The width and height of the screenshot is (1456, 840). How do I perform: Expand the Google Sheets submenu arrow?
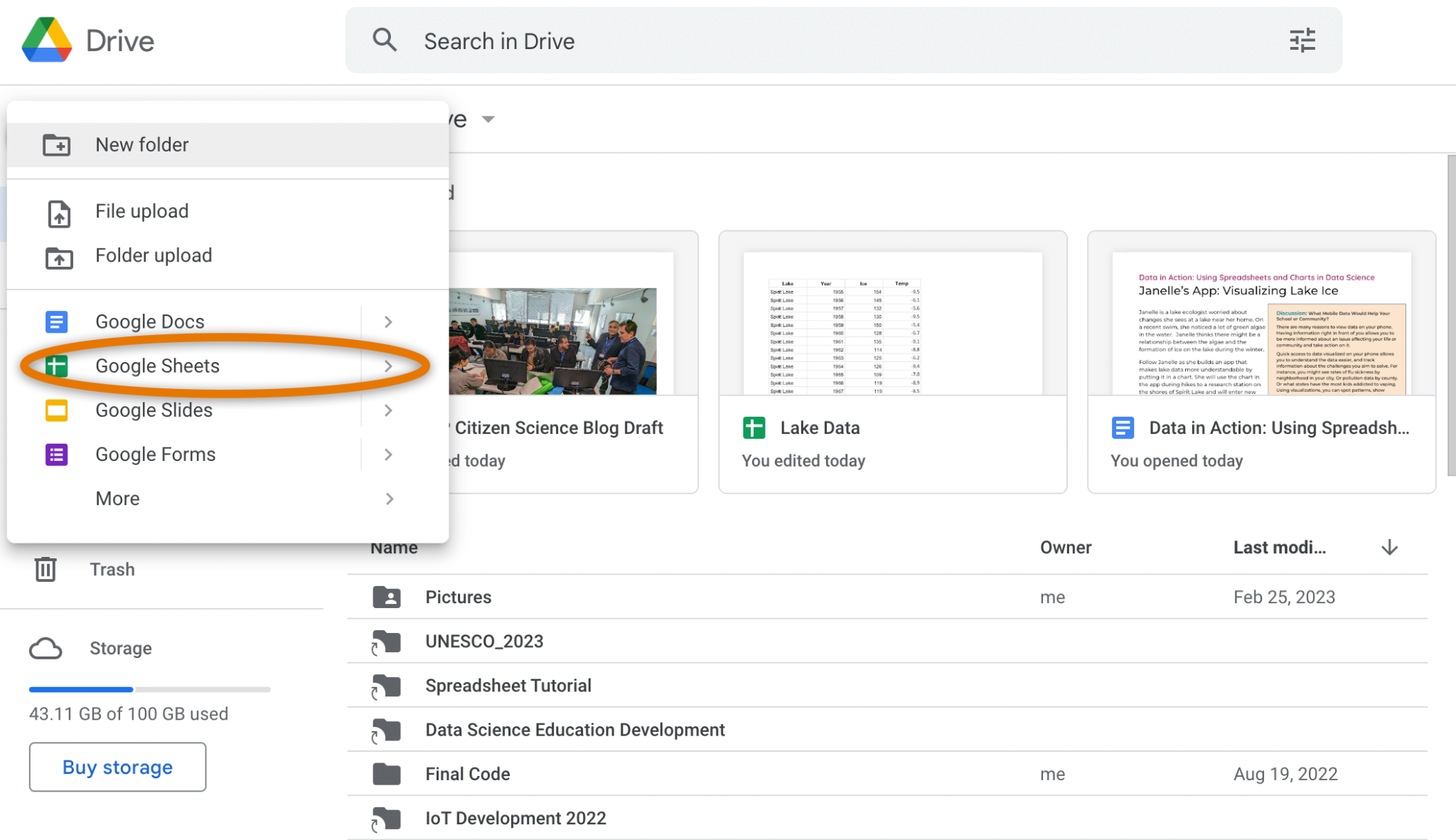tap(388, 366)
